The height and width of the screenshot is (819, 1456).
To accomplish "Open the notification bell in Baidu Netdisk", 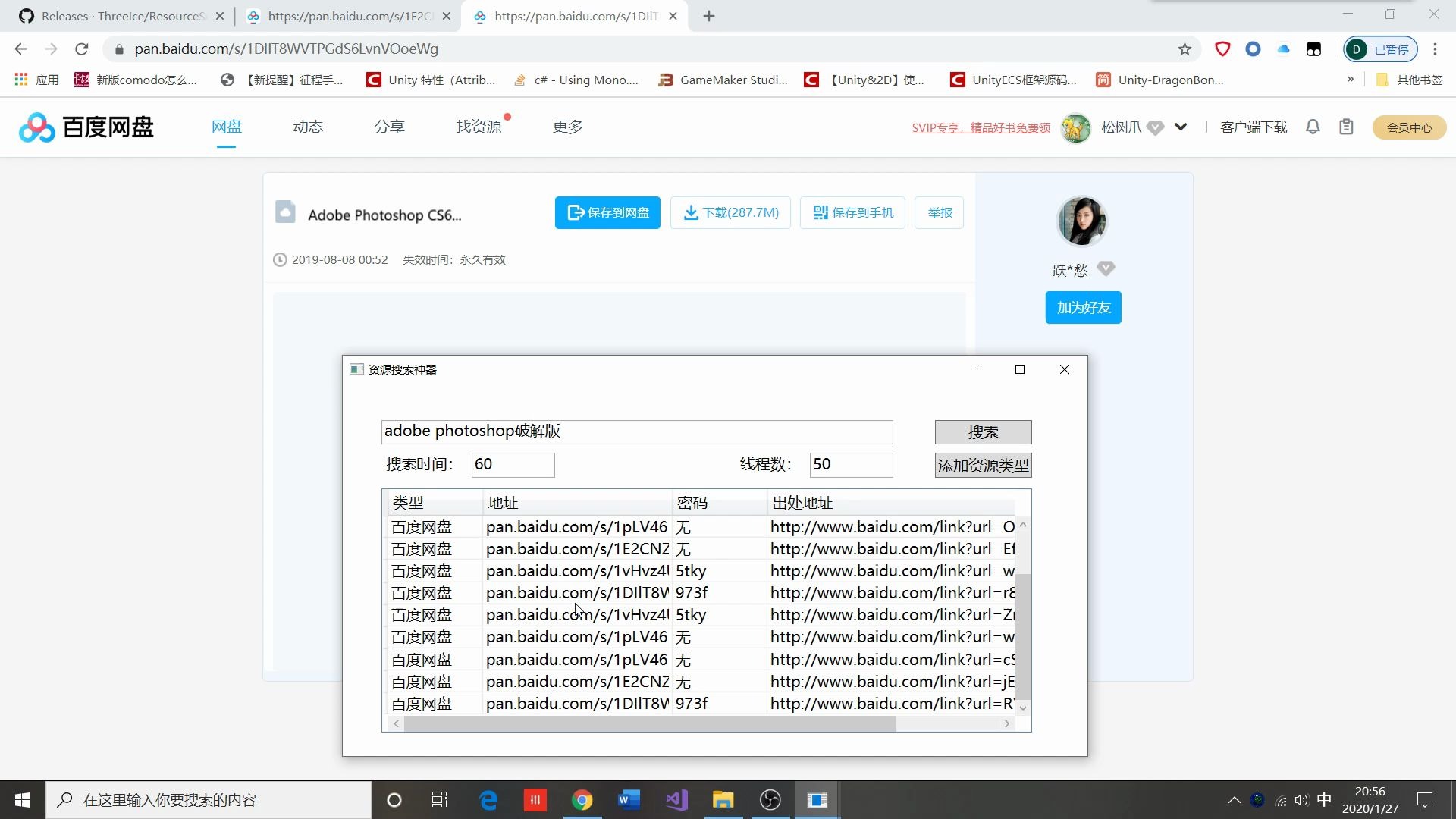I will 1313,127.
